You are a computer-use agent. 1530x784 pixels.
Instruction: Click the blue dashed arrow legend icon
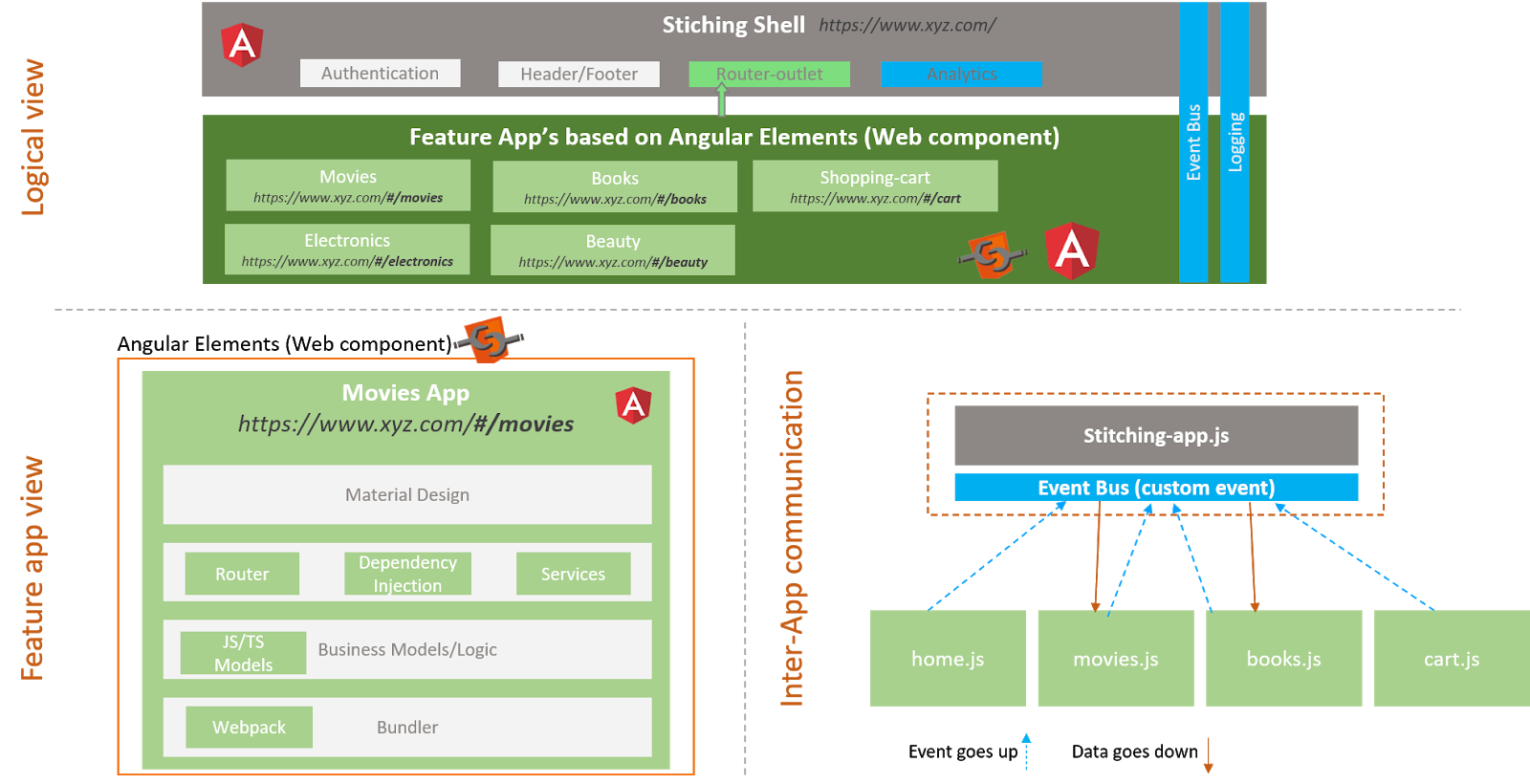point(1026,751)
